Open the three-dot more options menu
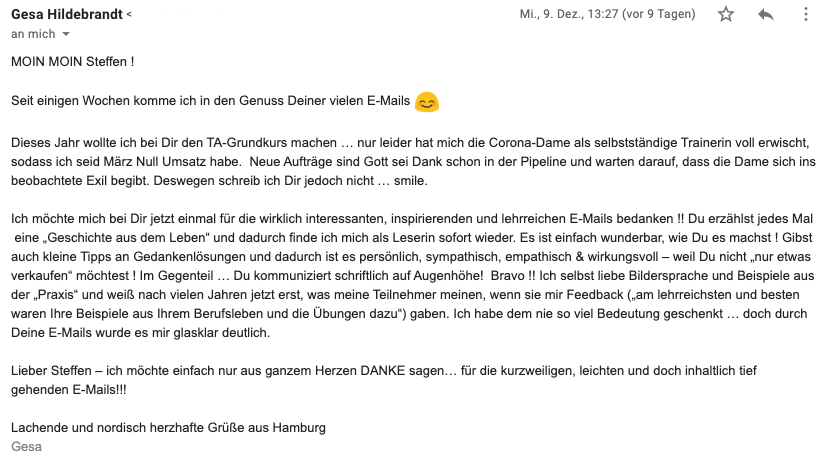This screenshot has width=830, height=464. (x=807, y=14)
